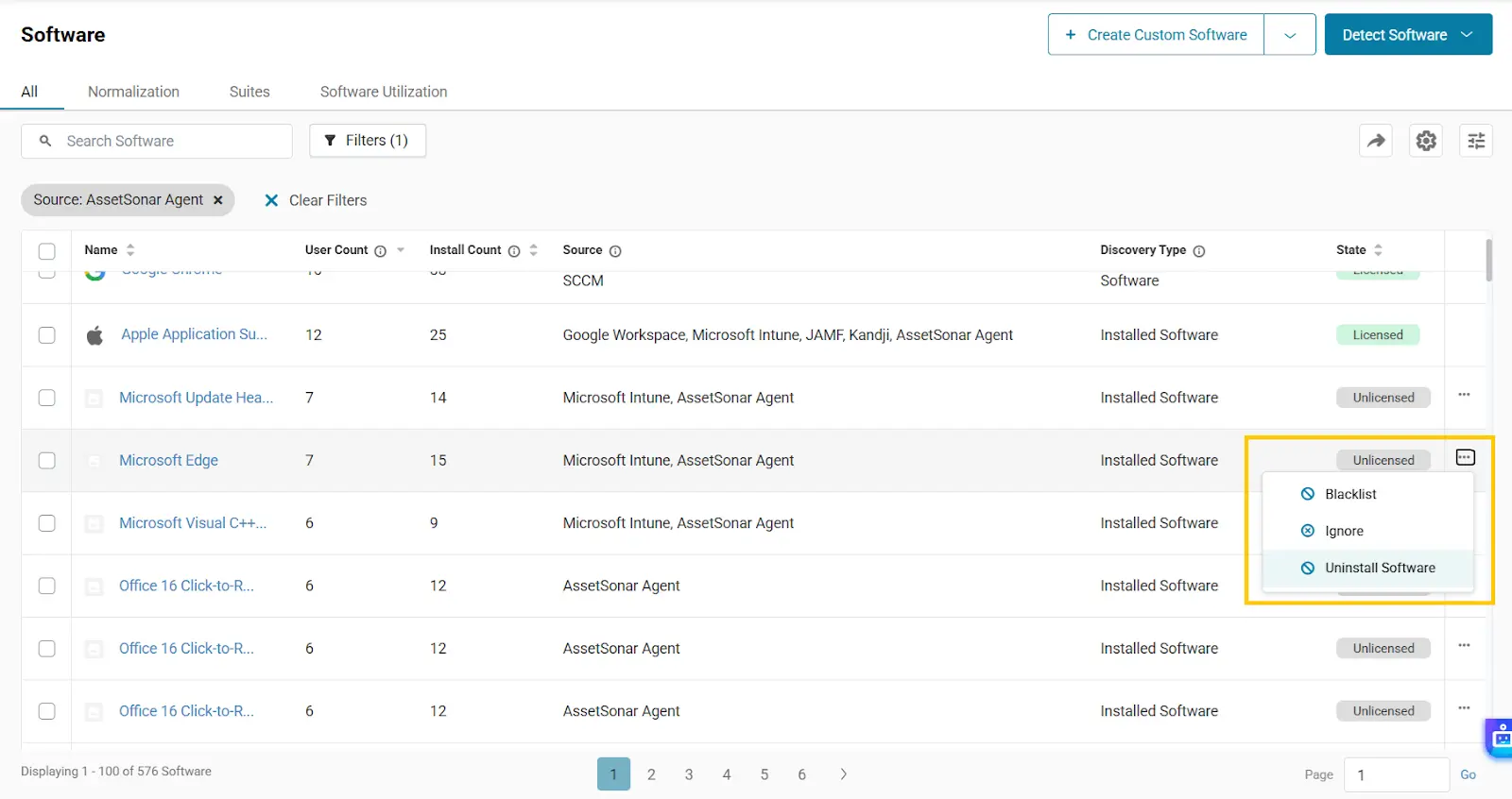Select Ignore from the context menu
The image size is (1512, 799).
[x=1368, y=531]
